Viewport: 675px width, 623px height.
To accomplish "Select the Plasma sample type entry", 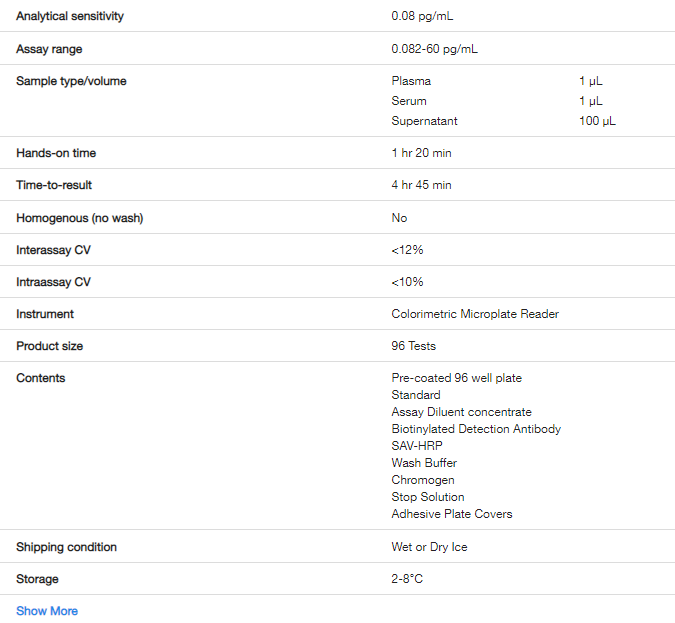I will pos(411,81).
